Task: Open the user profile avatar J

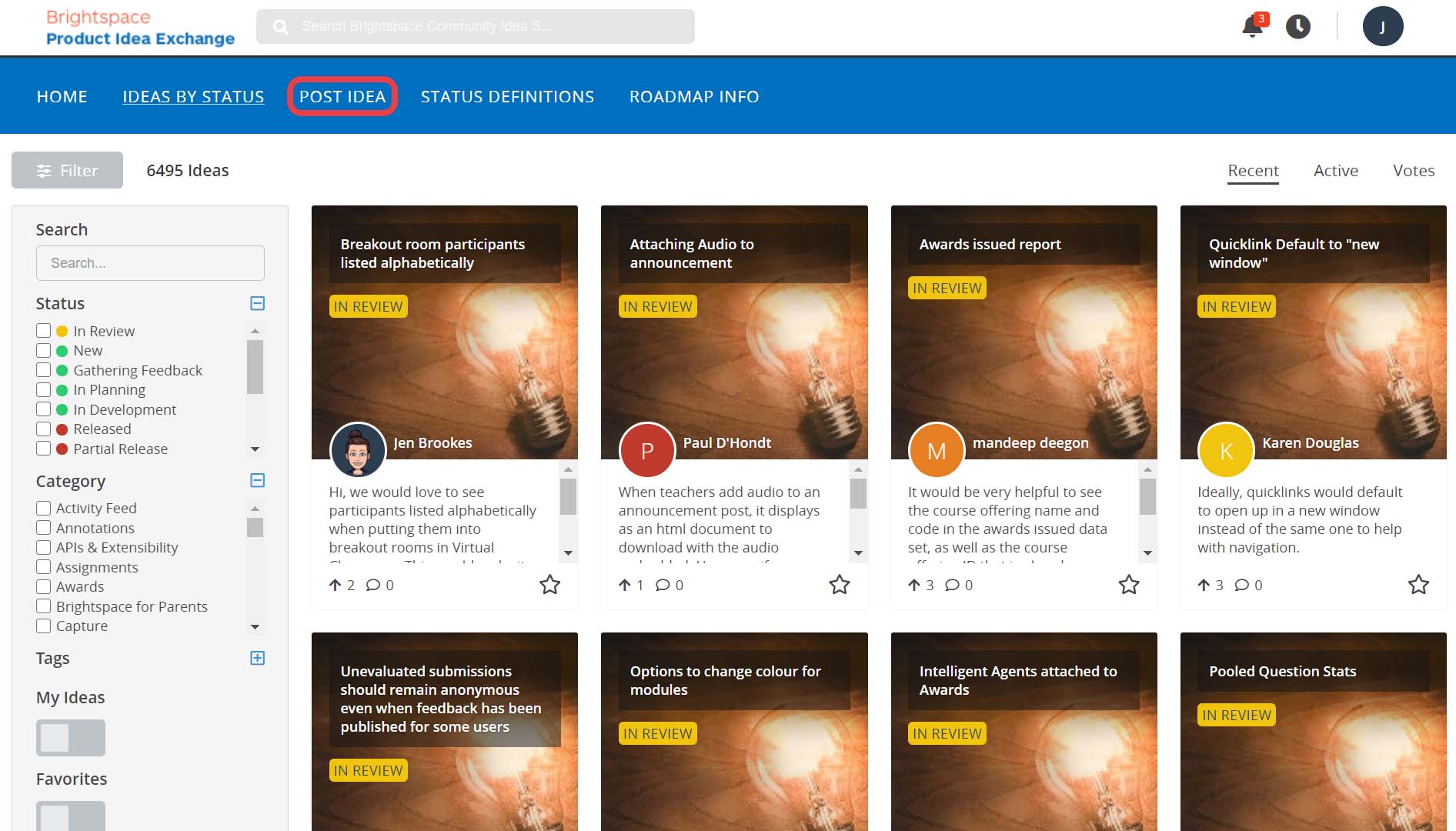Action: point(1382,27)
